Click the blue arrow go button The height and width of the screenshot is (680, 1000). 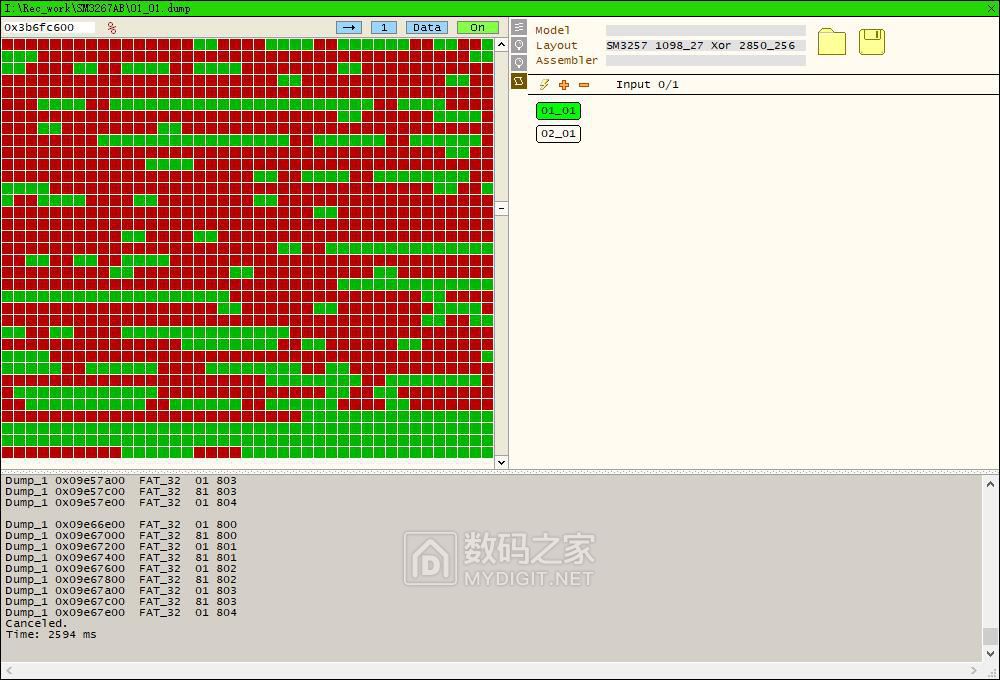(x=349, y=27)
